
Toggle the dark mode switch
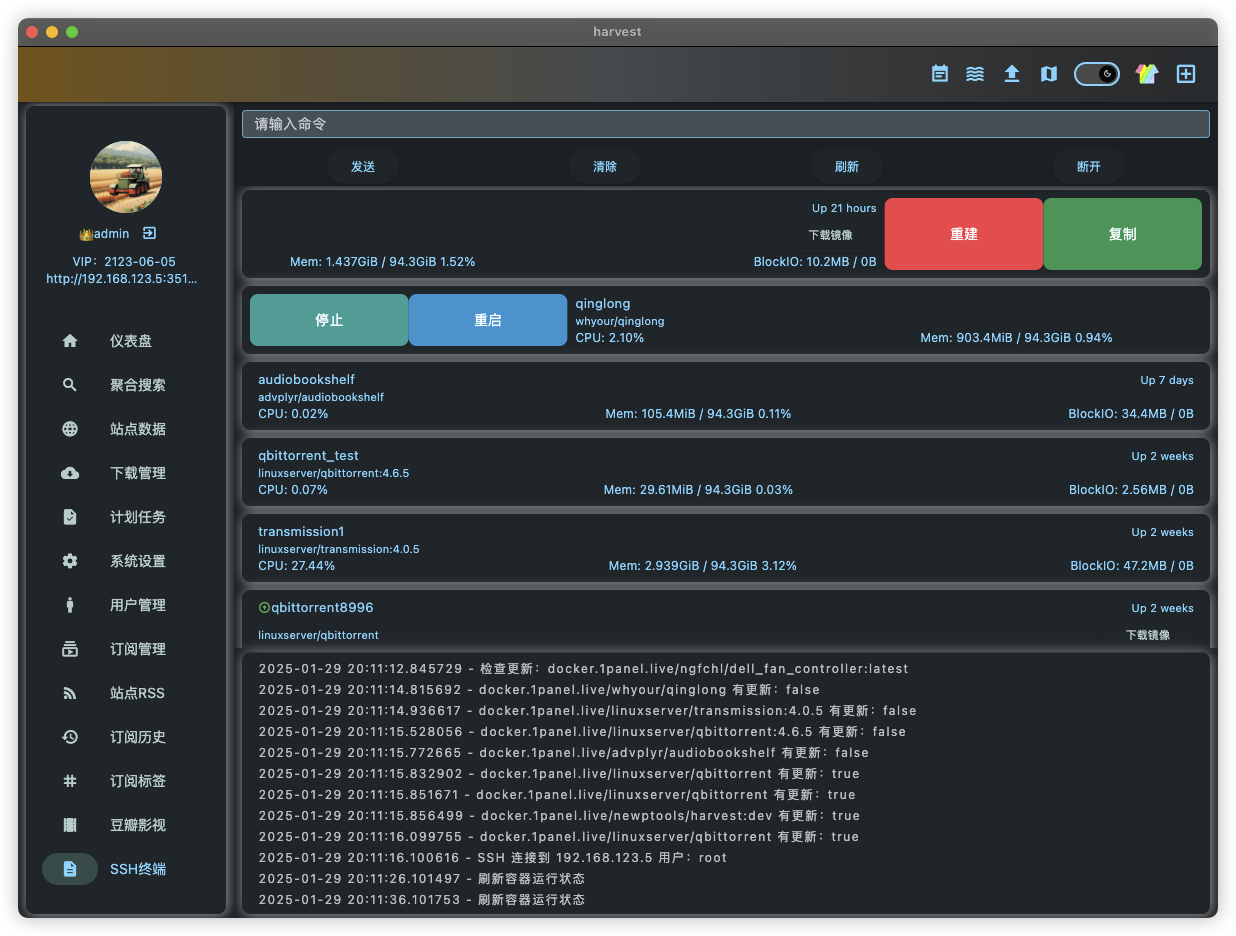click(1096, 74)
